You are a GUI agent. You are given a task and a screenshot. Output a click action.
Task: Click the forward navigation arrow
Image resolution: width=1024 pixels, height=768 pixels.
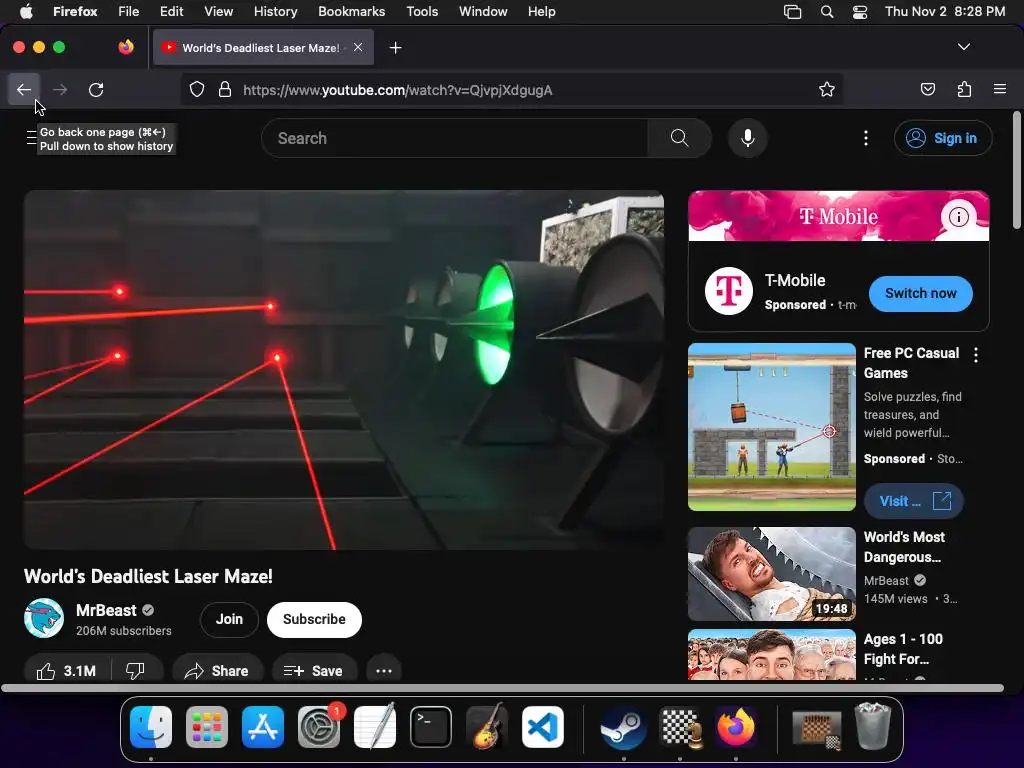[60, 89]
